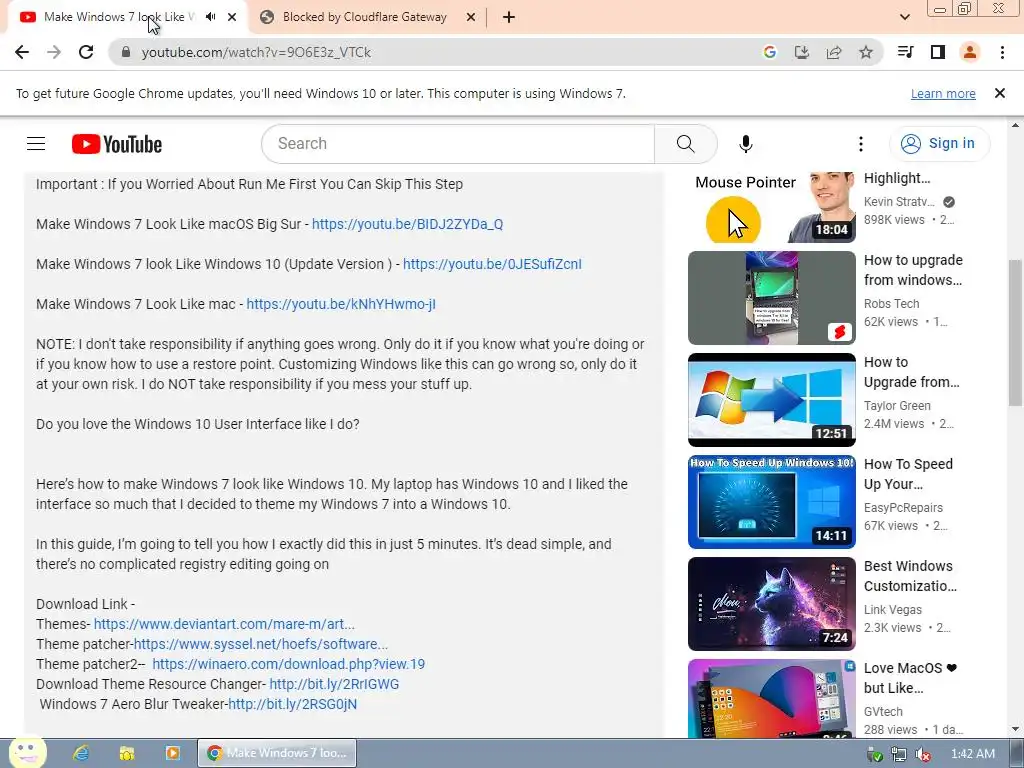Open the winaero Theme patcher2 link
The image size is (1024, 768).
(x=289, y=664)
